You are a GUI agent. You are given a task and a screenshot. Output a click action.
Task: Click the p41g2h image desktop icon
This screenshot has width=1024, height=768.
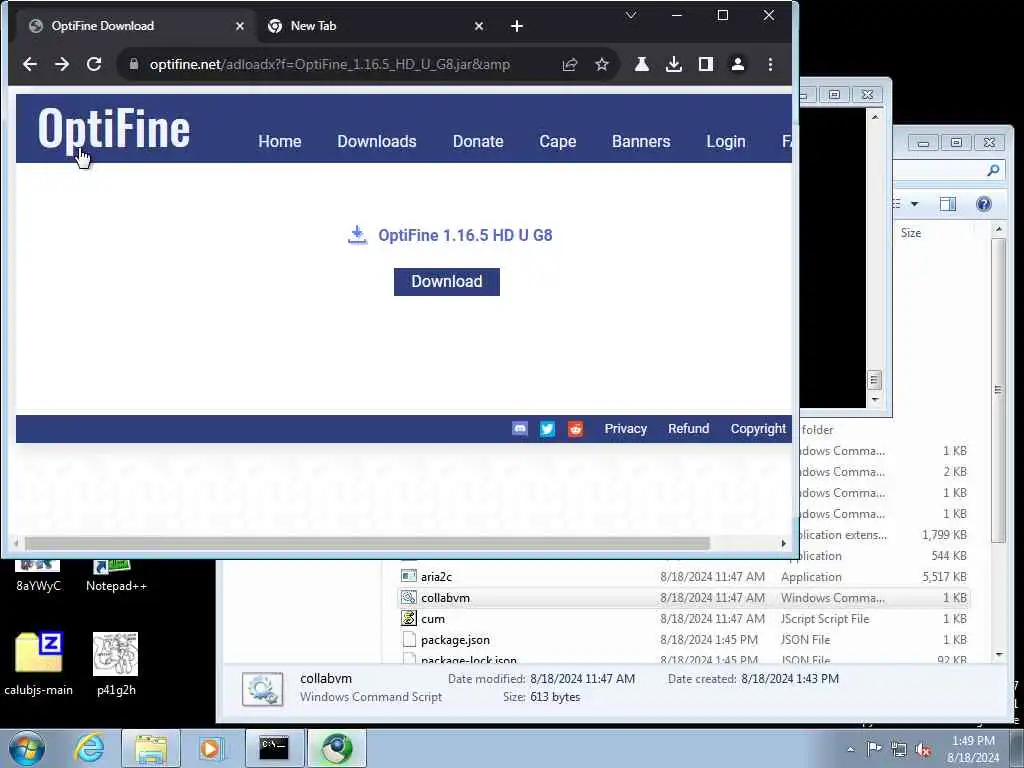click(x=116, y=664)
